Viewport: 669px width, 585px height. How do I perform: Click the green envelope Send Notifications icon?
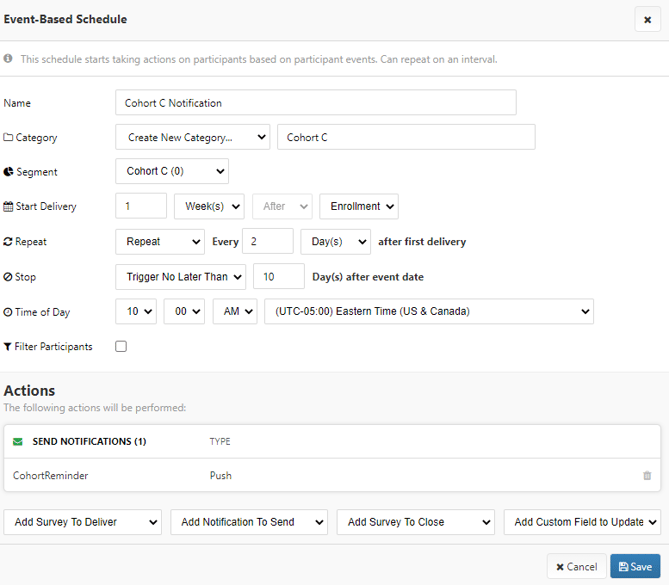pos(18,441)
